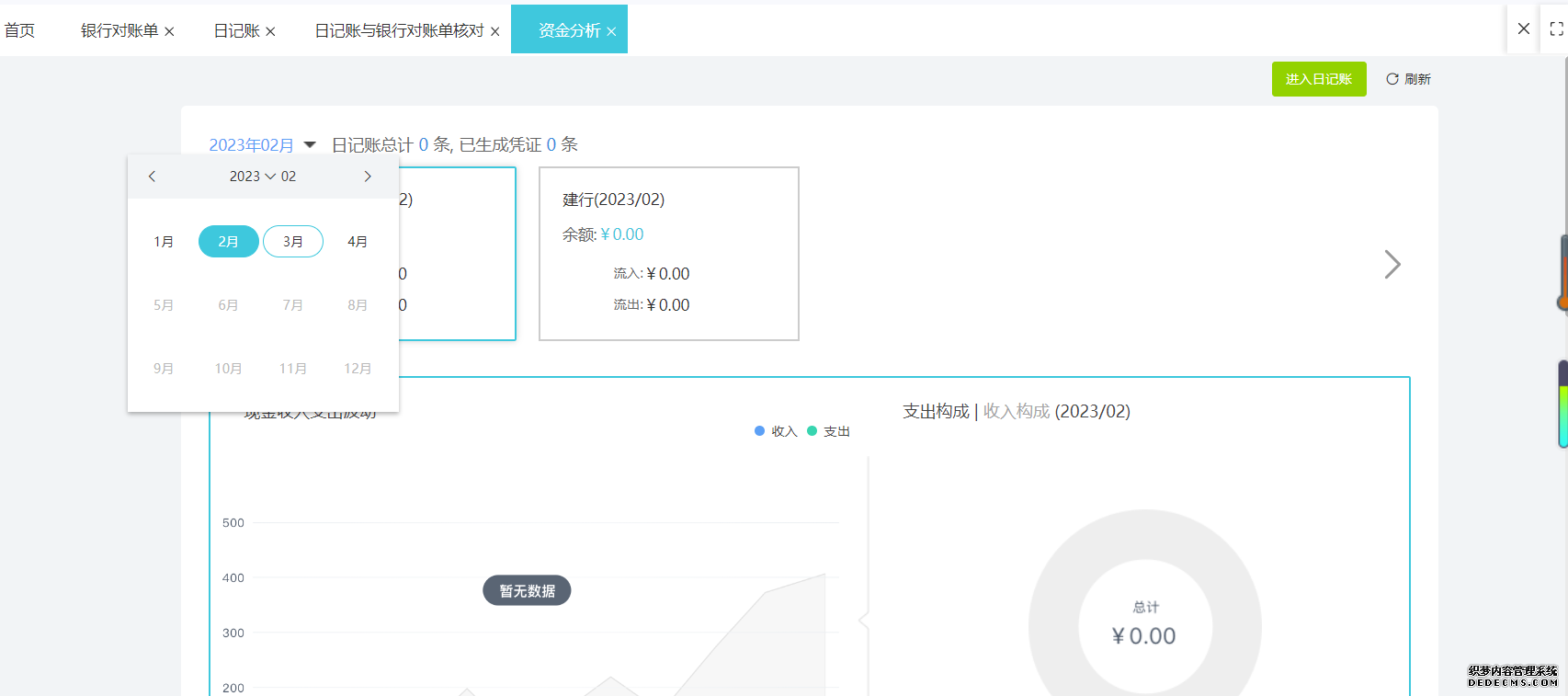This screenshot has width=1568, height=696.
Task: Switch to 收入构成 view
Action: click(x=1017, y=411)
